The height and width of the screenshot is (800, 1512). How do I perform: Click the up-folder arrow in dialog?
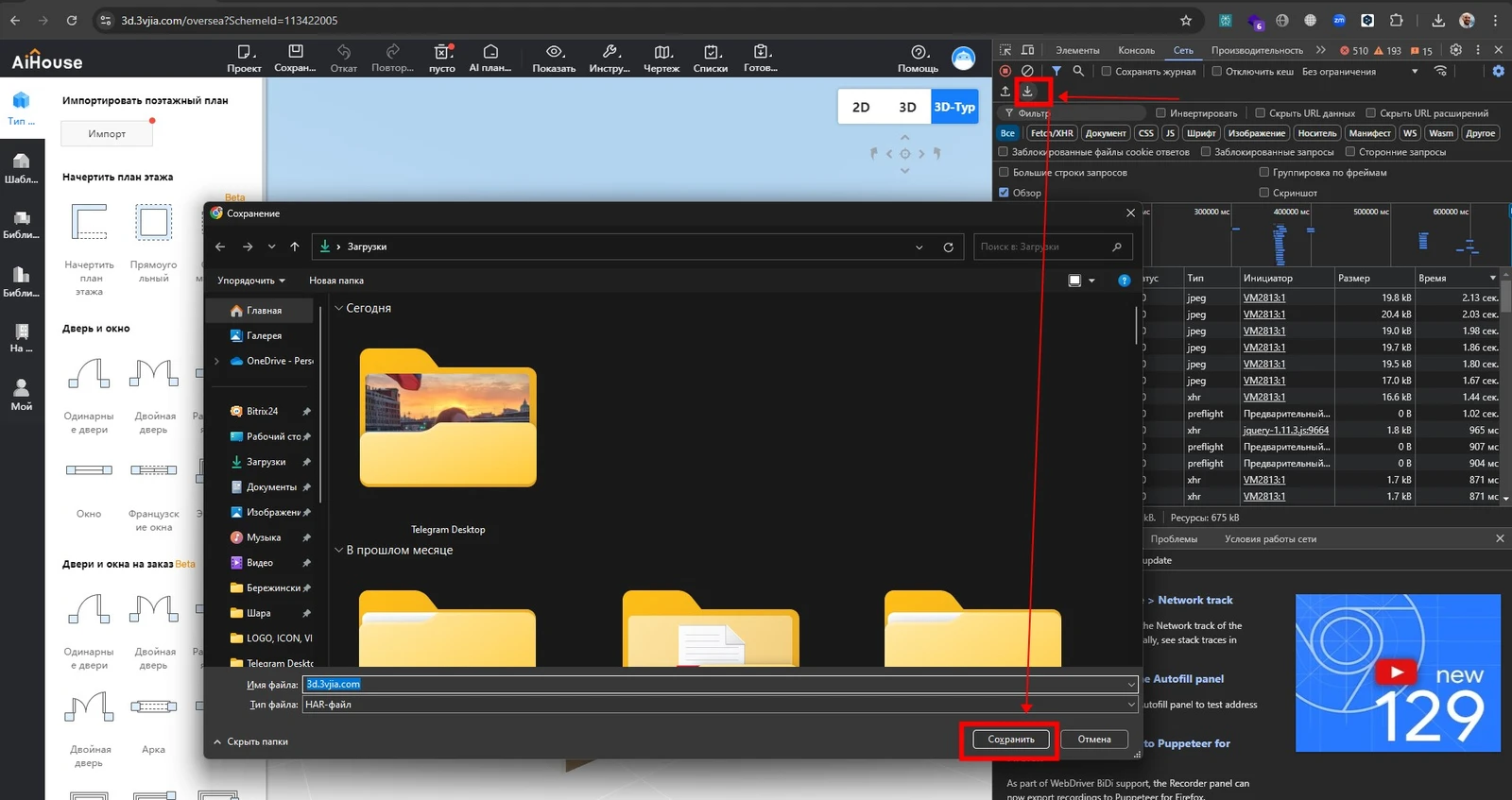295,247
